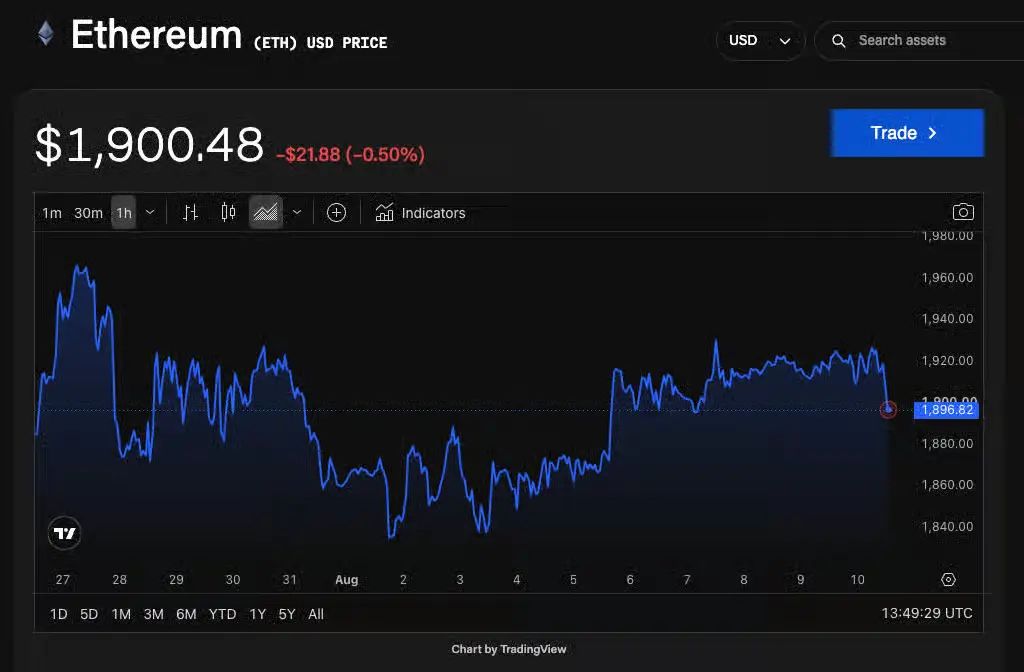This screenshot has height=672, width=1024.
Task: Click the 1,860.00 price axis label
Action: 947,485
